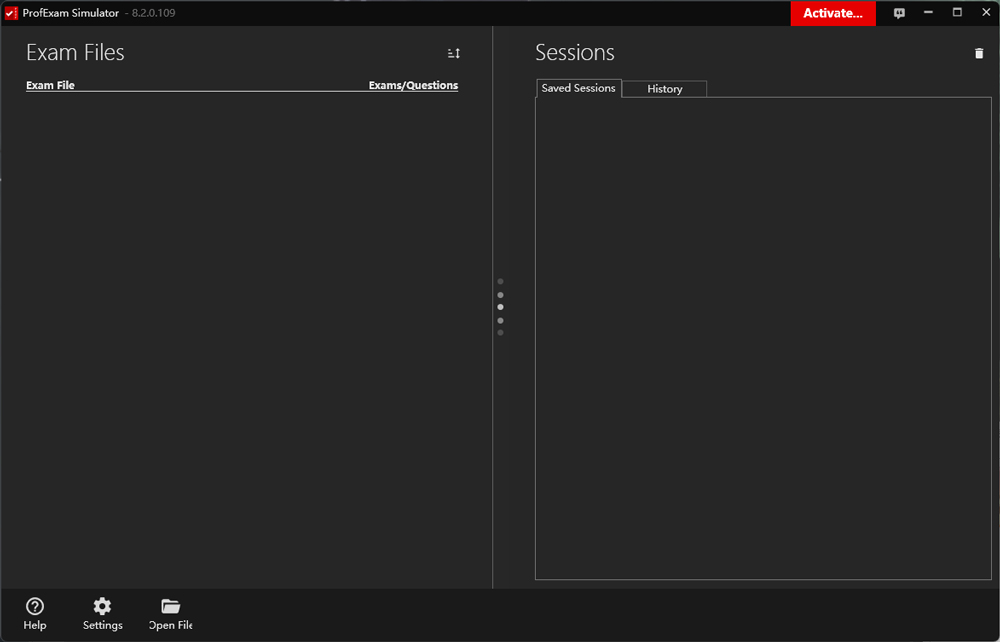Close the ProfExam Simulator window
This screenshot has width=1000, height=642.
point(986,13)
